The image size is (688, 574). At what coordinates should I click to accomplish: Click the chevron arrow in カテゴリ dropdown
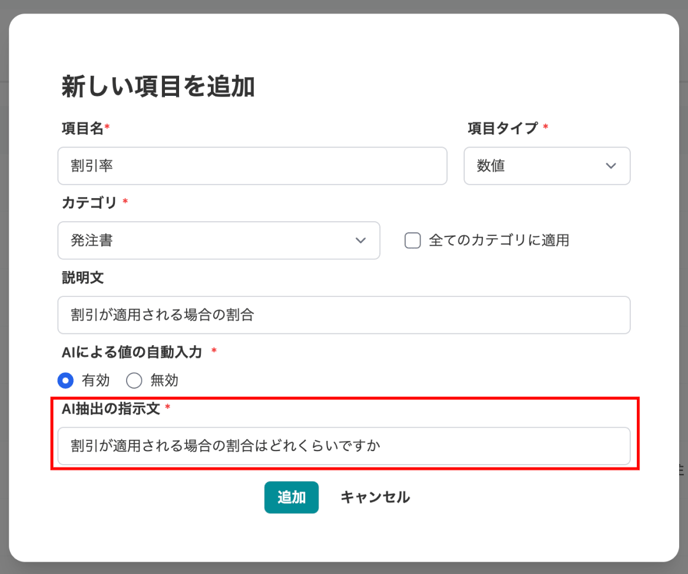360,240
